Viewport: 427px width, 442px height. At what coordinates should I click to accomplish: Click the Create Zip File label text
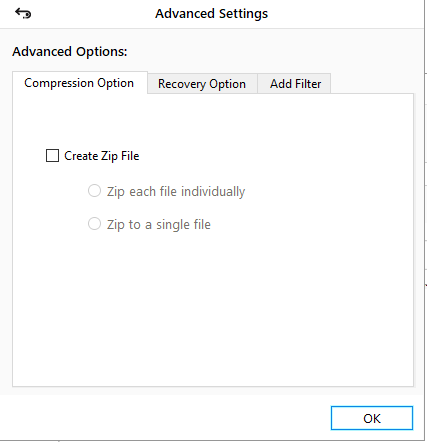point(102,156)
